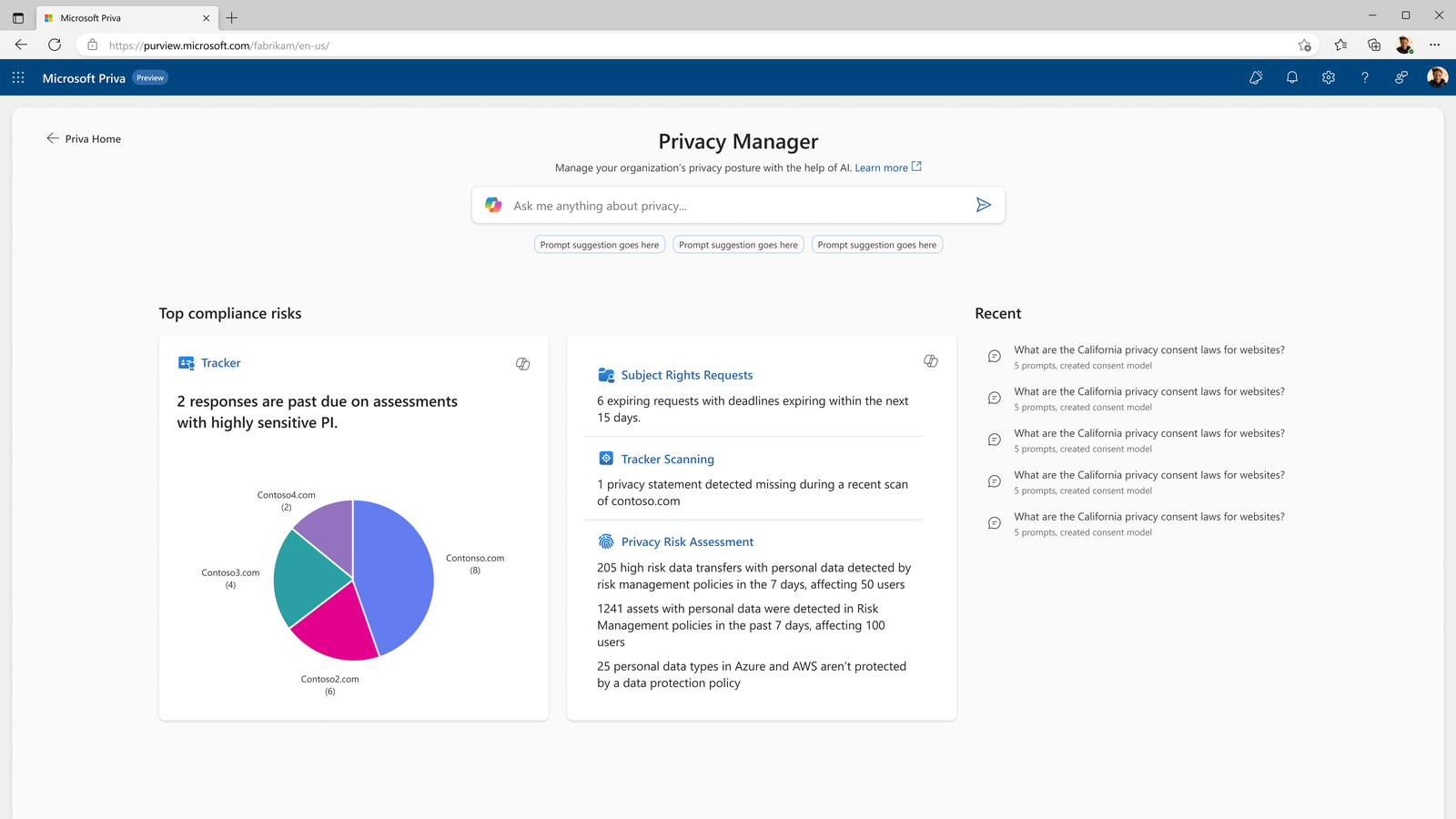Click the connections icon beside help
The height and width of the screenshot is (819, 1456).
pyautogui.click(x=1401, y=78)
